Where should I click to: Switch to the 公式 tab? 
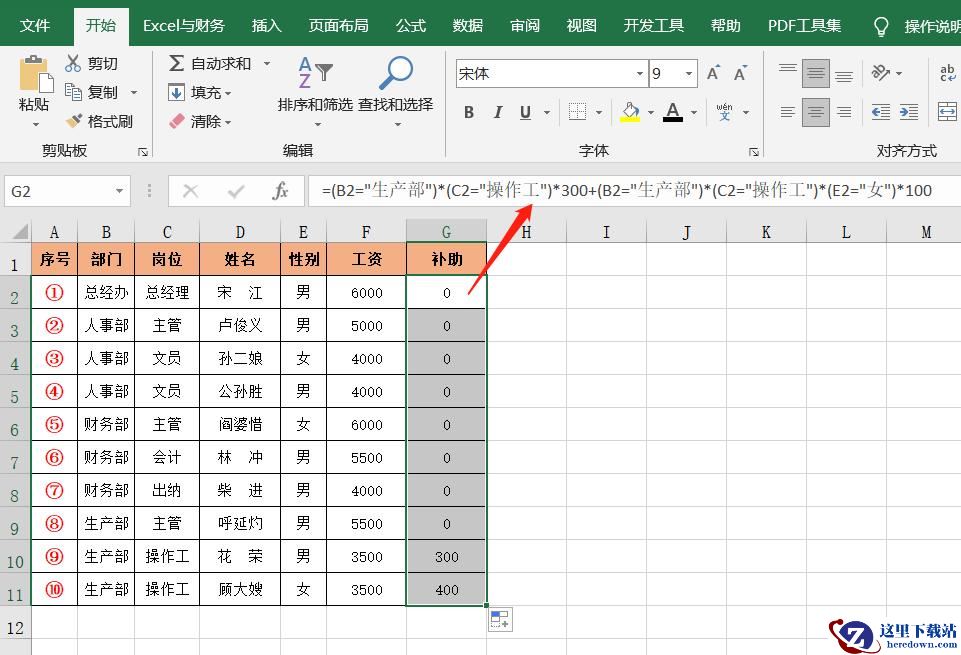[x=411, y=26]
